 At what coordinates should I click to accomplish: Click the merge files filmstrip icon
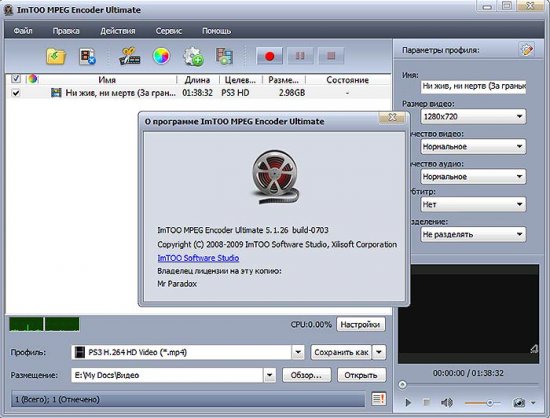pos(224,56)
